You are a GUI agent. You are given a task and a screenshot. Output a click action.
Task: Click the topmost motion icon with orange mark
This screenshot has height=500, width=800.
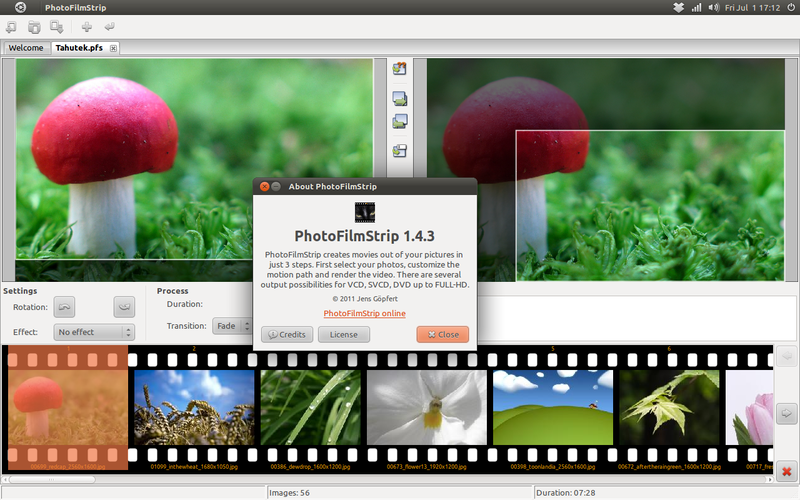coord(399,68)
